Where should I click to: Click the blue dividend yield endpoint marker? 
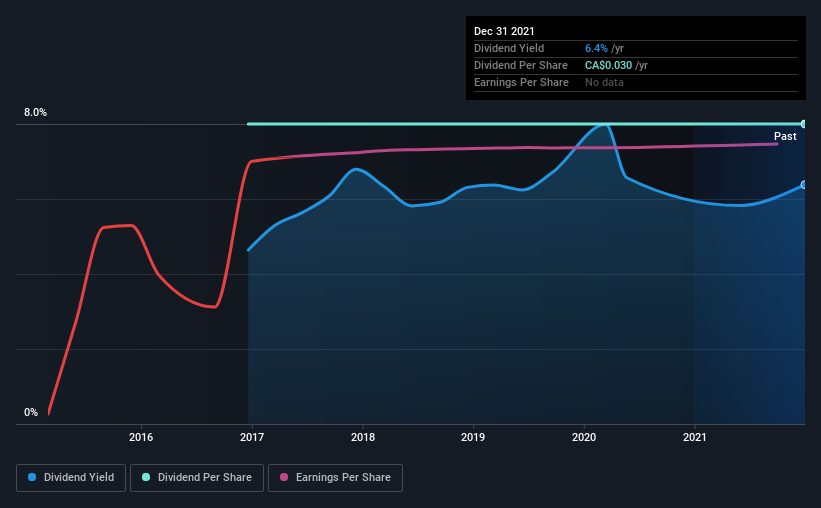click(803, 185)
